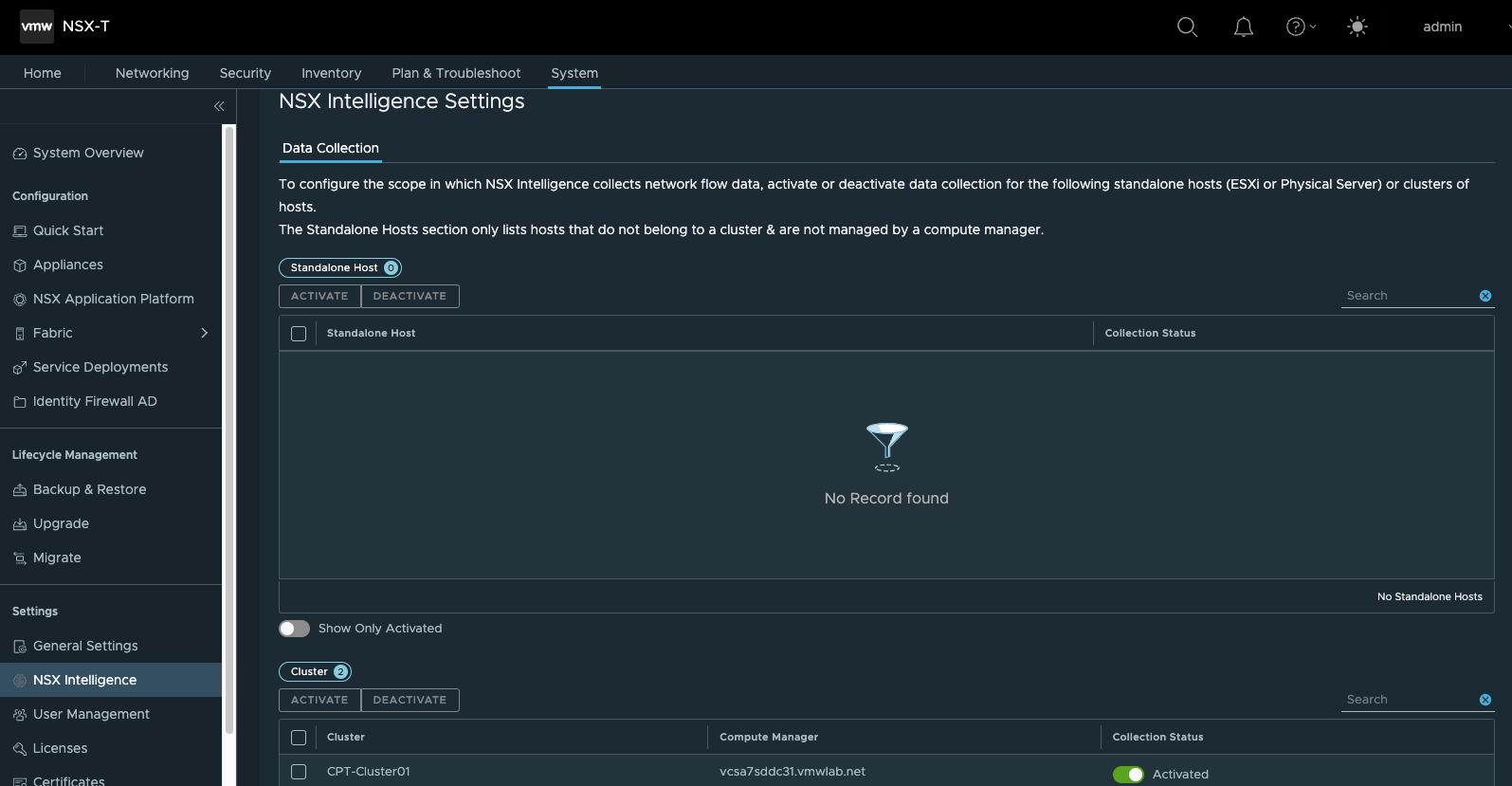The height and width of the screenshot is (786, 1512).
Task: Open the help question mark menu
Action: tap(1301, 27)
